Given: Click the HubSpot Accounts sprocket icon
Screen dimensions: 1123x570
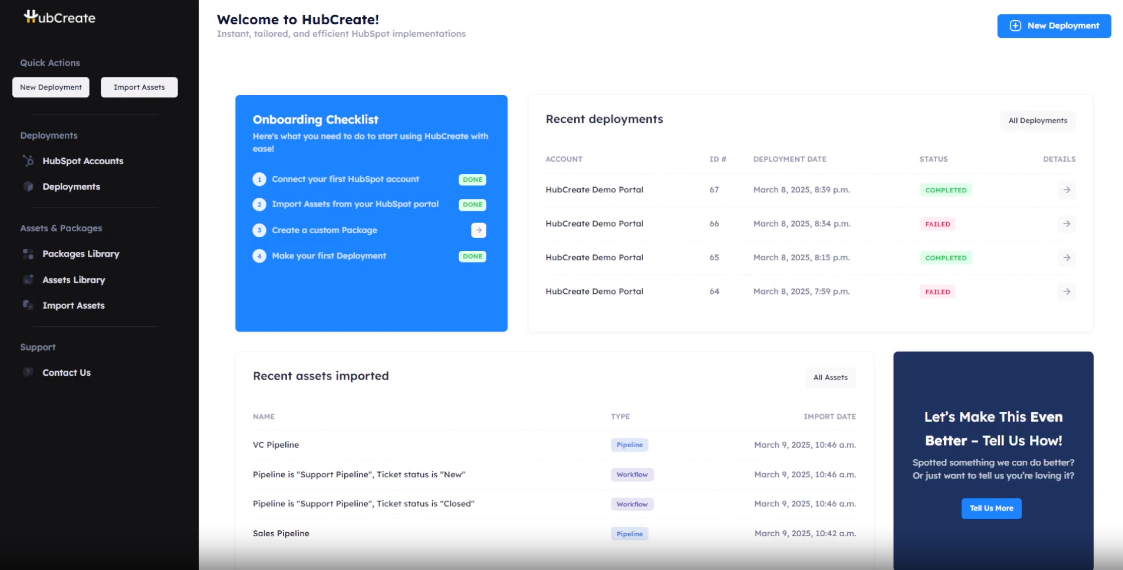Looking at the screenshot, I should pyautogui.click(x=28, y=160).
